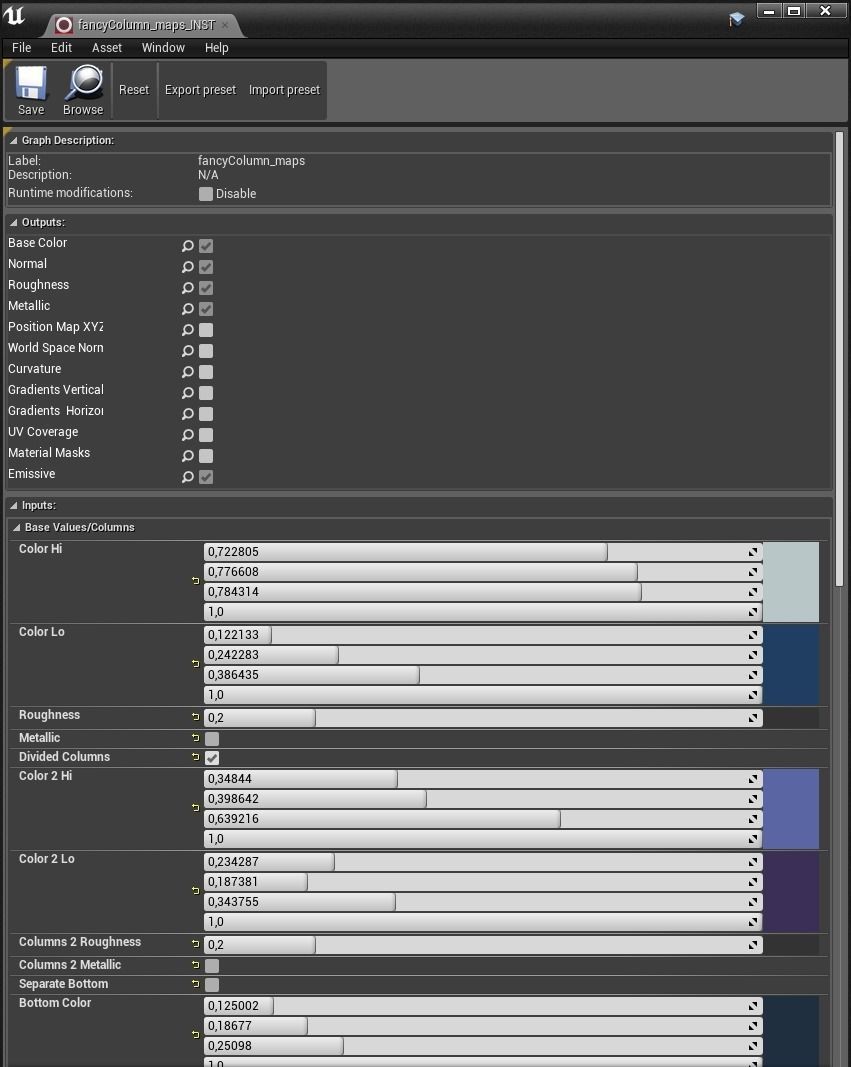Image resolution: width=851 pixels, height=1067 pixels.
Task: Reset Columns 2 Roughness with yellow arrow
Action: coord(196,944)
